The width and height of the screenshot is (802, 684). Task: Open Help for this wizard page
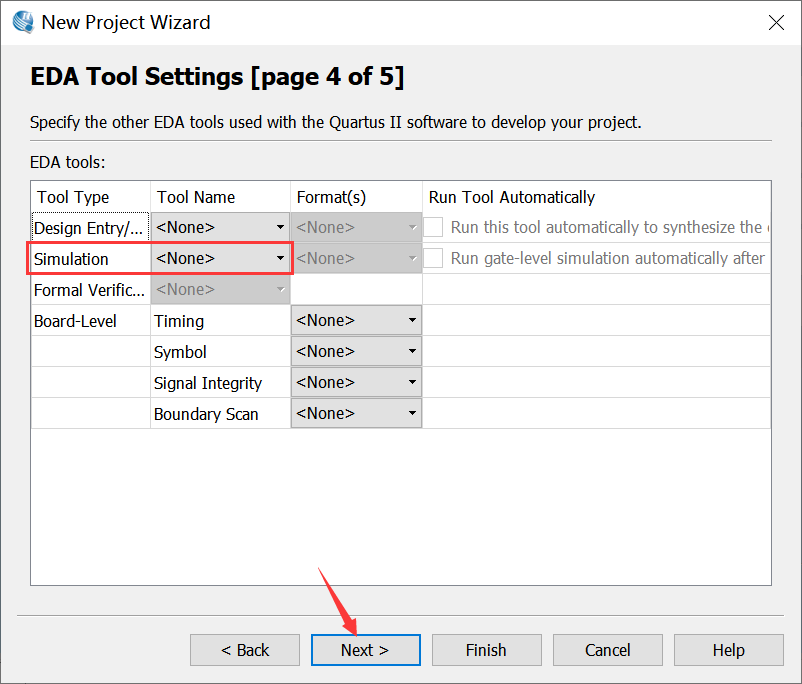tap(728, 650)
